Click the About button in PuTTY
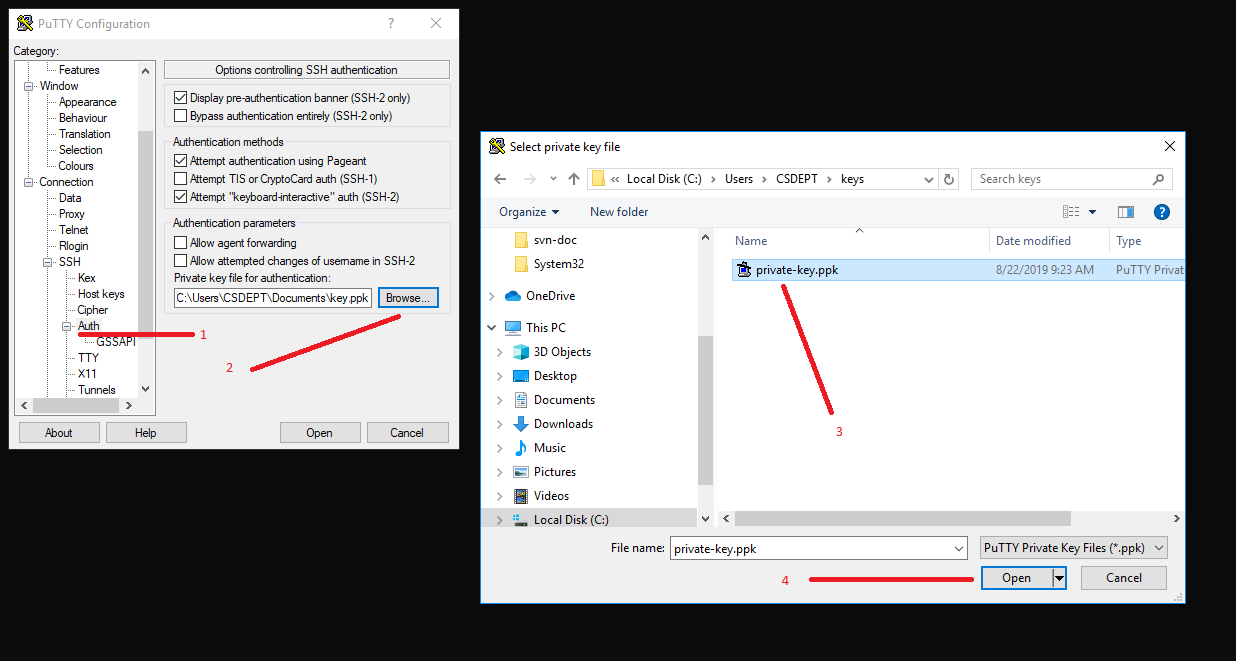The height and width of the screenshot is (661, 1236). coord(59,433)
